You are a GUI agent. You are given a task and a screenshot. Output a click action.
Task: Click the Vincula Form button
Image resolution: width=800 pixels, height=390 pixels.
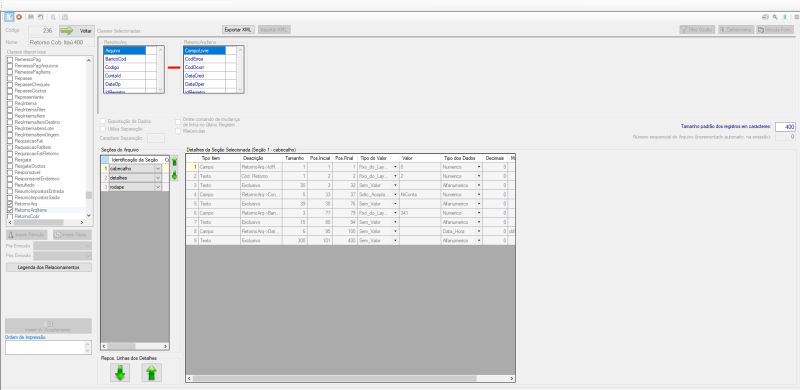pos(775,30)
